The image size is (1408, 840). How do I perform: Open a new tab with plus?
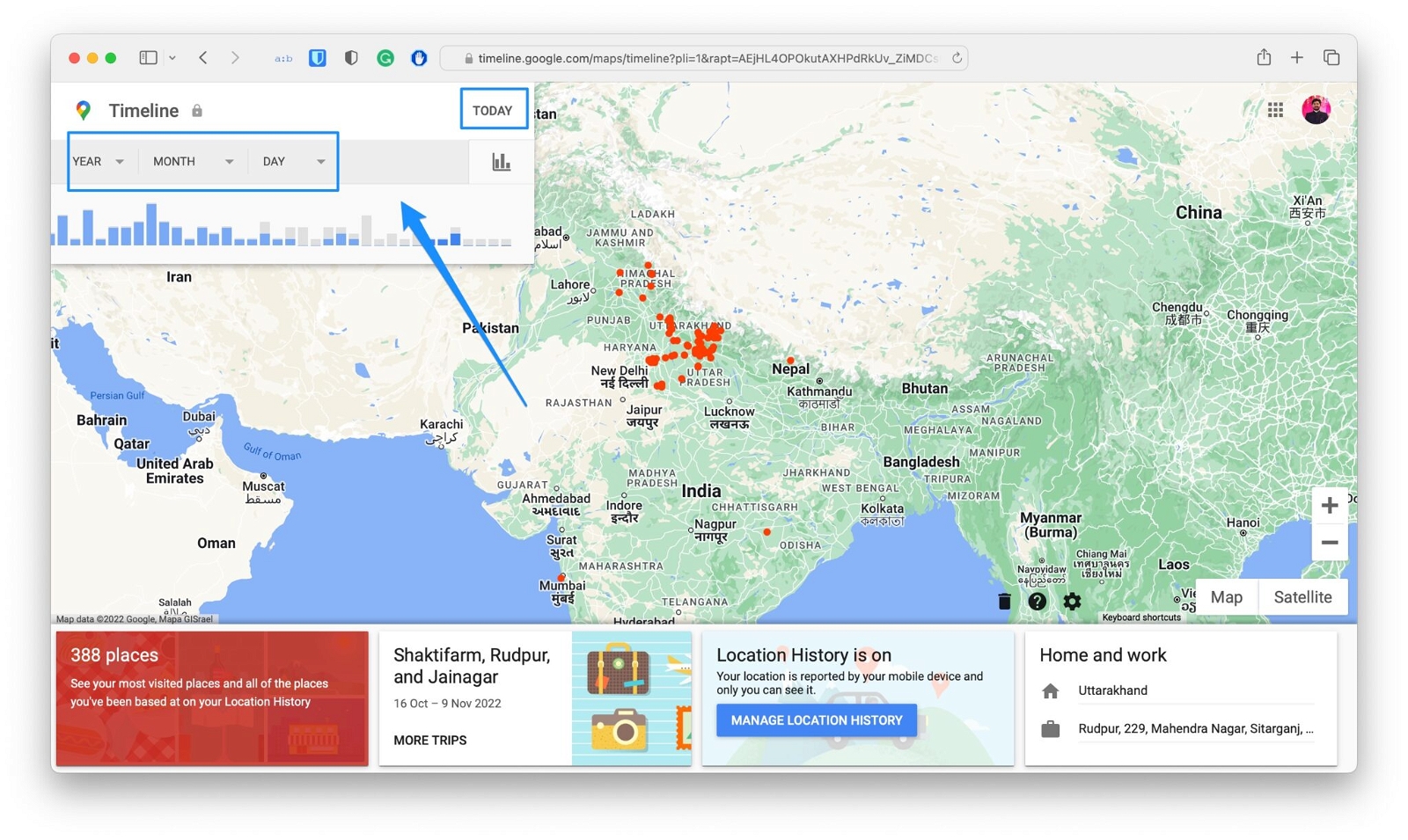click(x=1297, y=58)
